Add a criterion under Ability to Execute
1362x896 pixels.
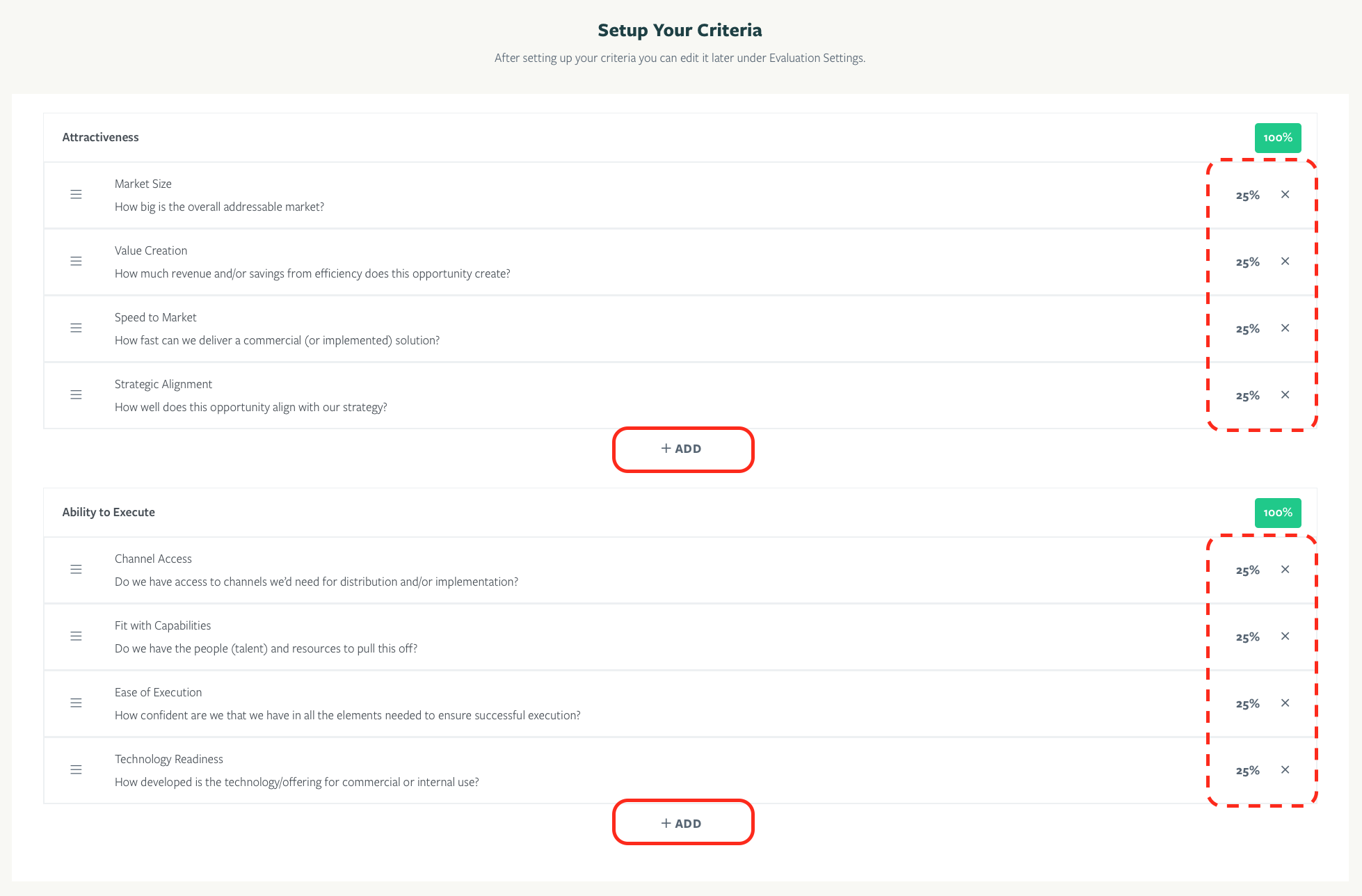click(x=682, y=823)
